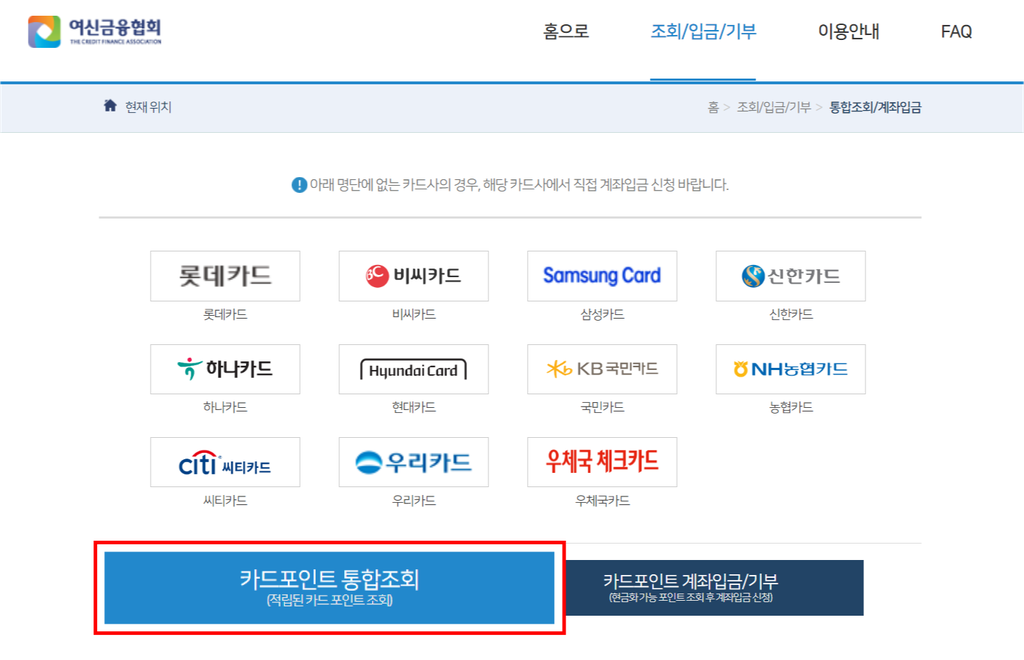Choose the 우리카드 logo tile
This screenshot has height=660, width=1024.
point(413,462)
